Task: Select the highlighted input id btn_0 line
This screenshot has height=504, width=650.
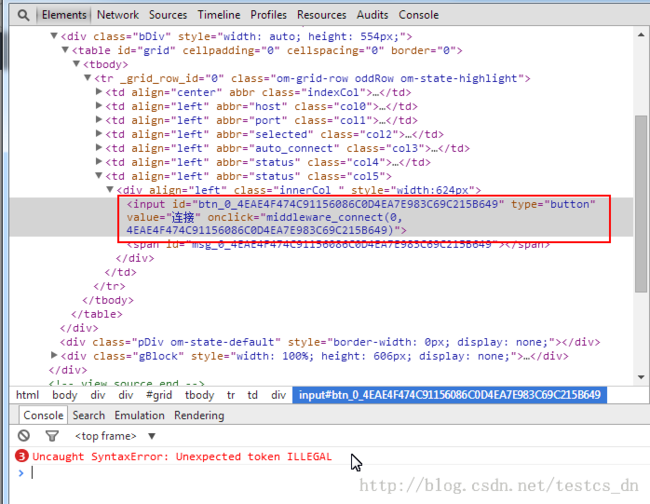Action: tap(361, 217)
